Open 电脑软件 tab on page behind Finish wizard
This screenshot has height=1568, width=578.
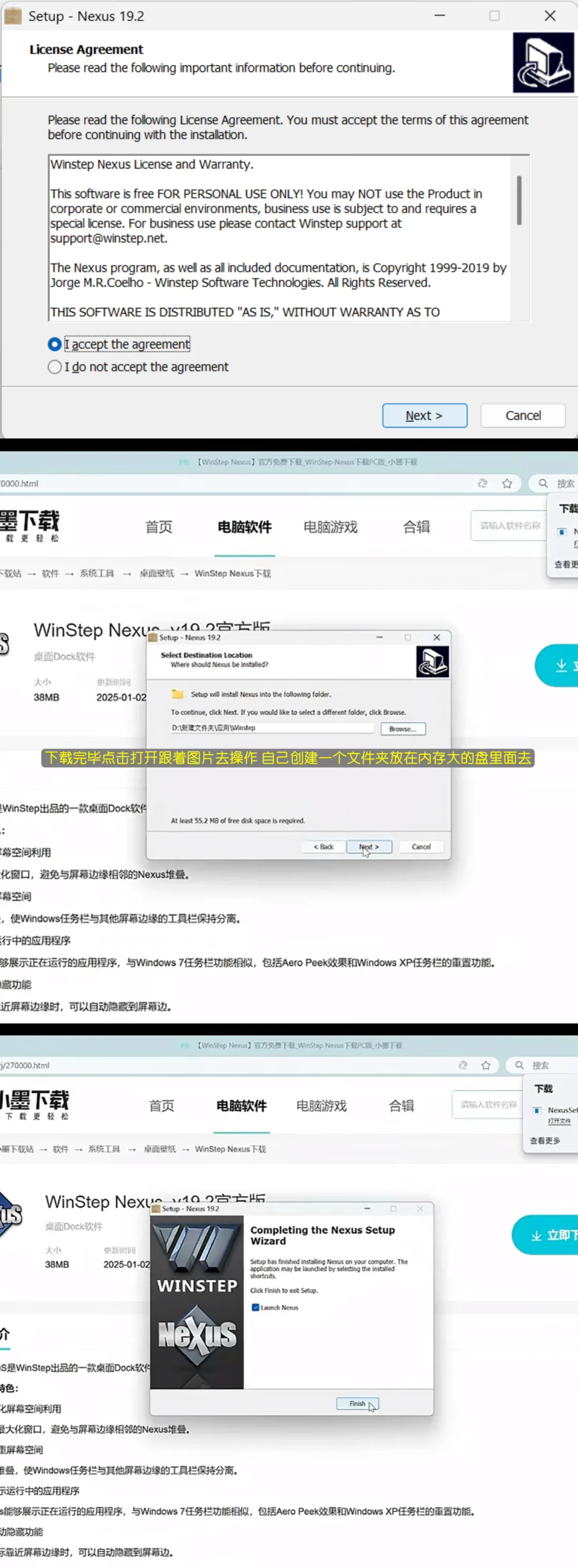pos(241,1105)
